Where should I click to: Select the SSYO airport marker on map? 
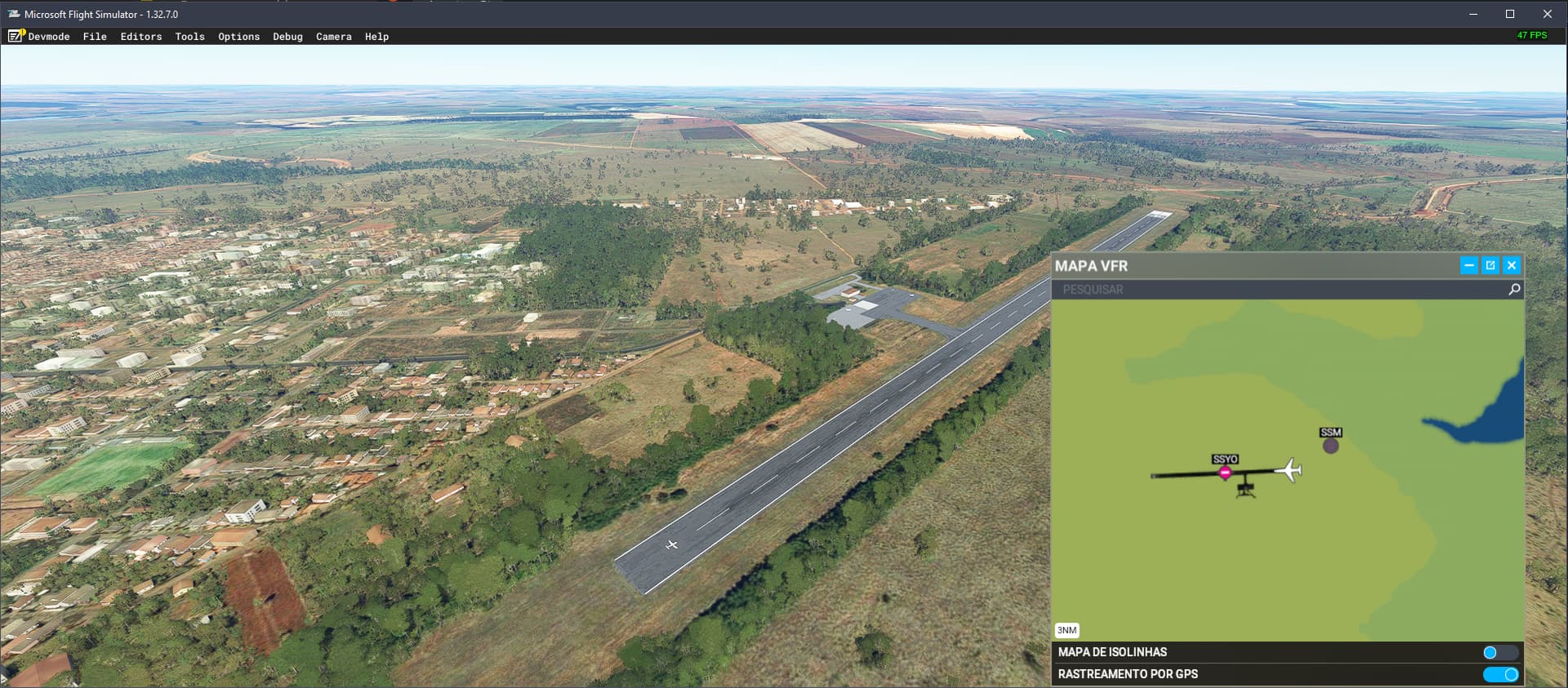pos(1225,472)
